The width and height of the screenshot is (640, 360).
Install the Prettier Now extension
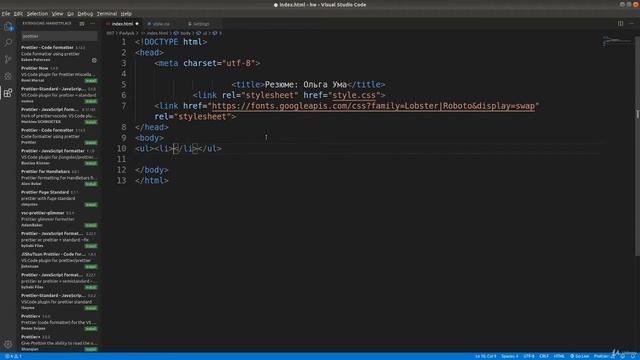pos(91,81)
